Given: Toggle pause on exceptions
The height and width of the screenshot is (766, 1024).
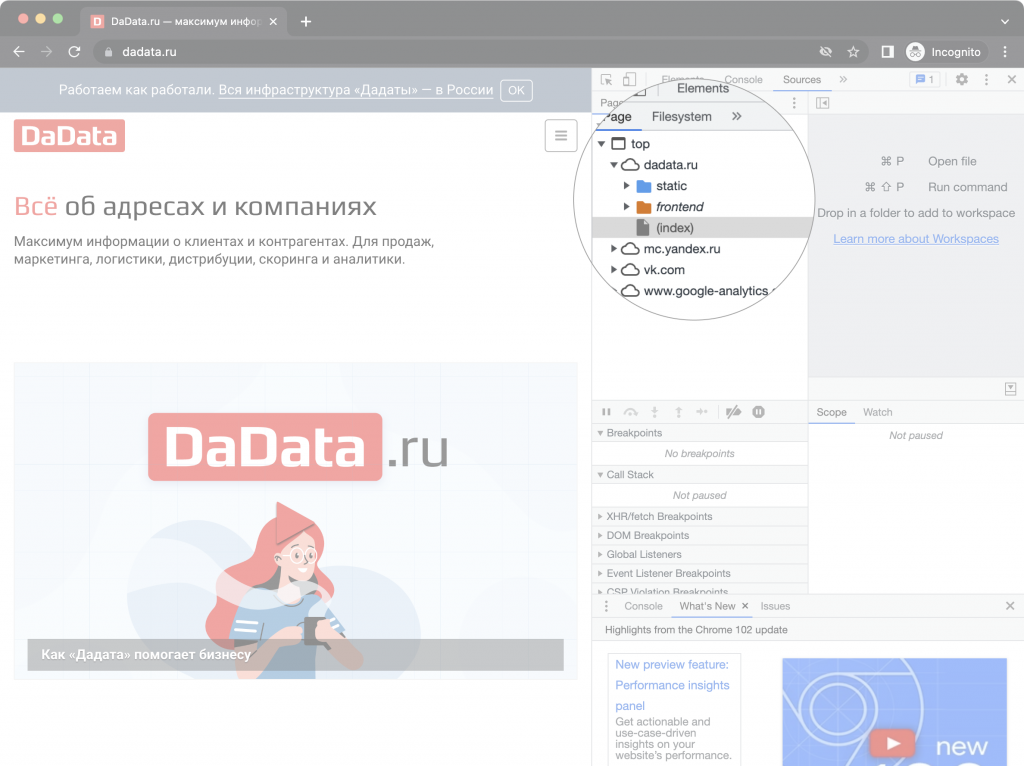Looking at the screenshot, I should click(x=758, y=412).
